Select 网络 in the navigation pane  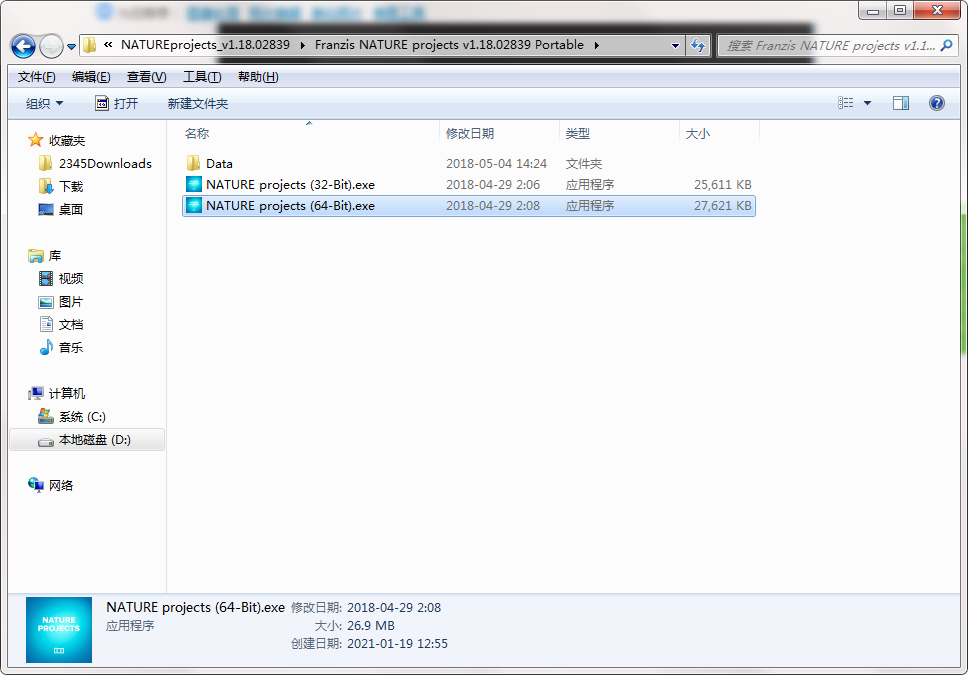tap(61, 485)
